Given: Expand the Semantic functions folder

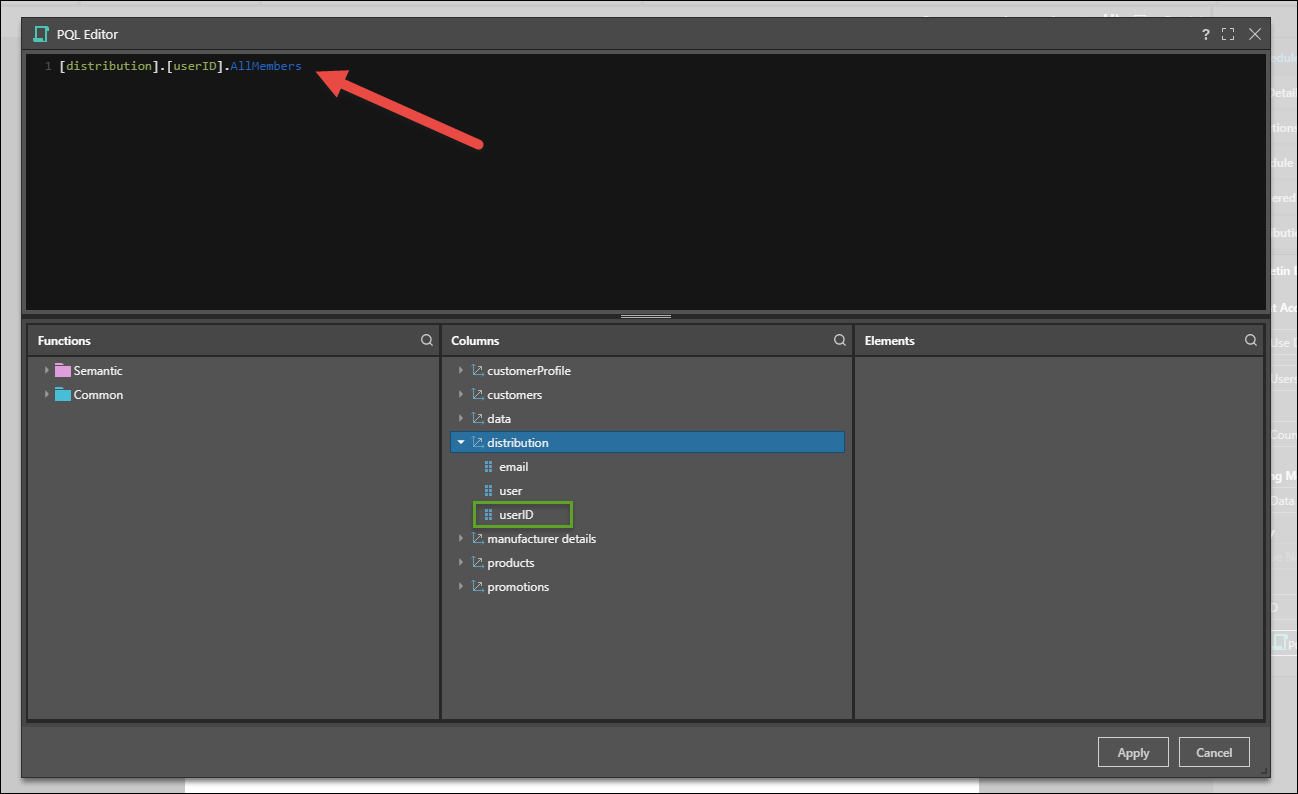Looking at the screenshot, I should click(x=46, y=371).
